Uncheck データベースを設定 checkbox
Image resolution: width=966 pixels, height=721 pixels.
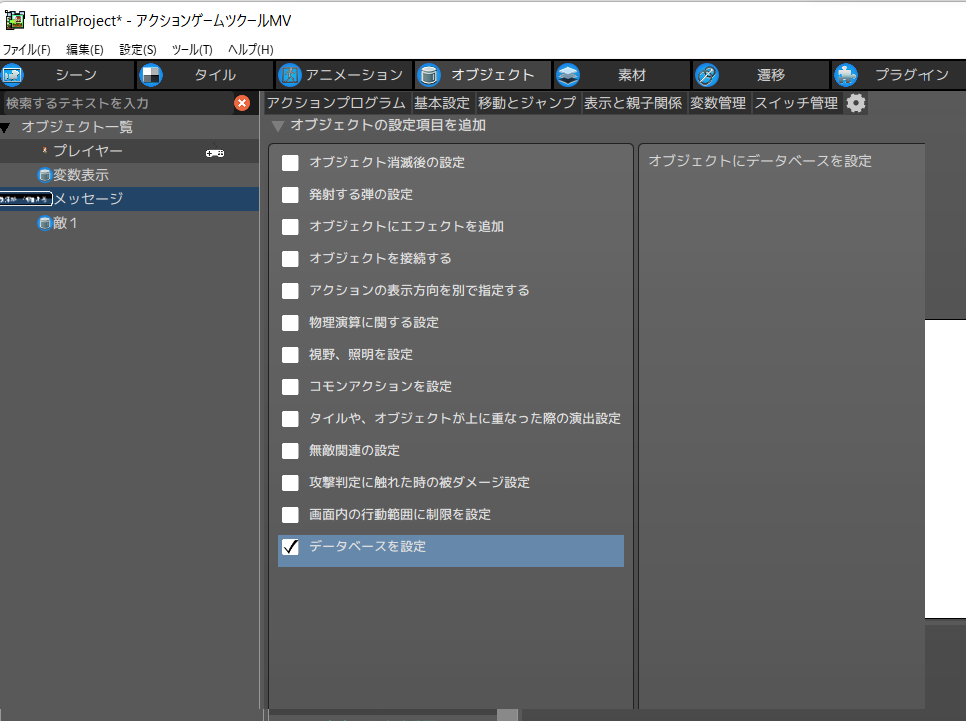[290, 547]
